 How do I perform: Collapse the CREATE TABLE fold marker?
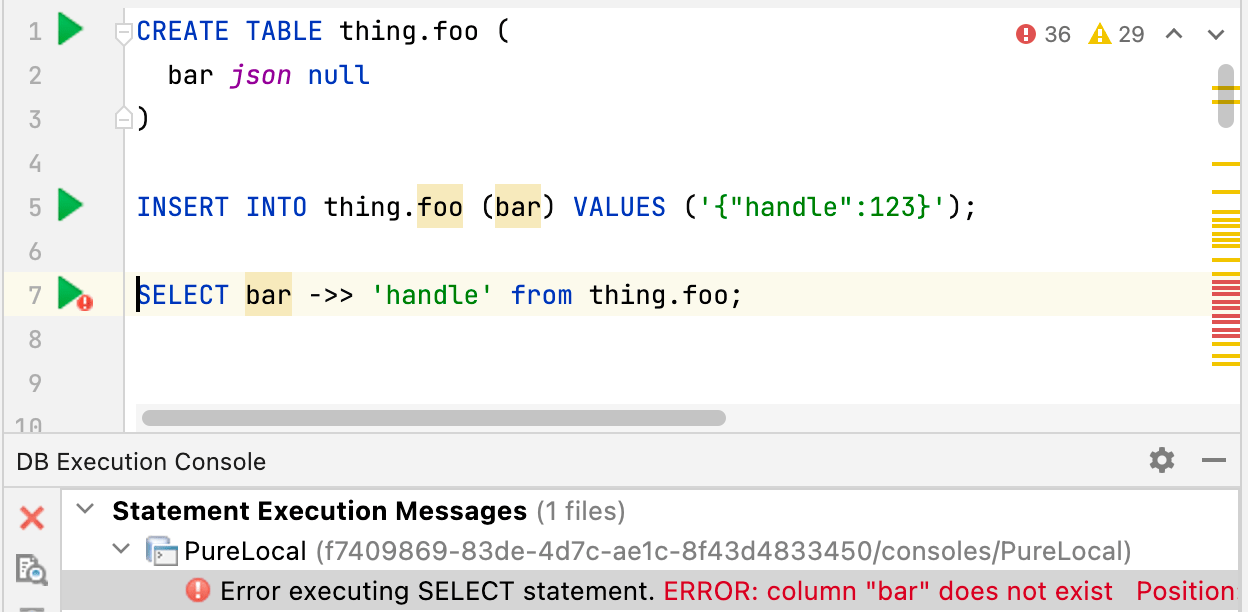point(123,33)
